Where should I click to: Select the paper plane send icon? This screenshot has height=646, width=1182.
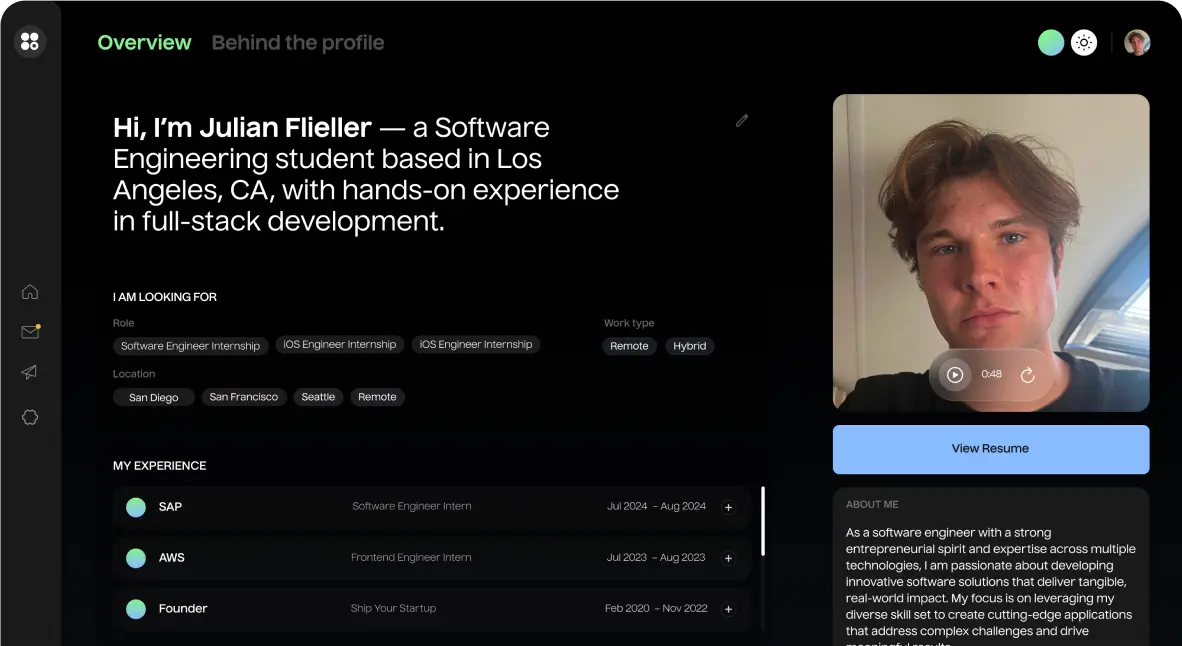click(30, 373)
